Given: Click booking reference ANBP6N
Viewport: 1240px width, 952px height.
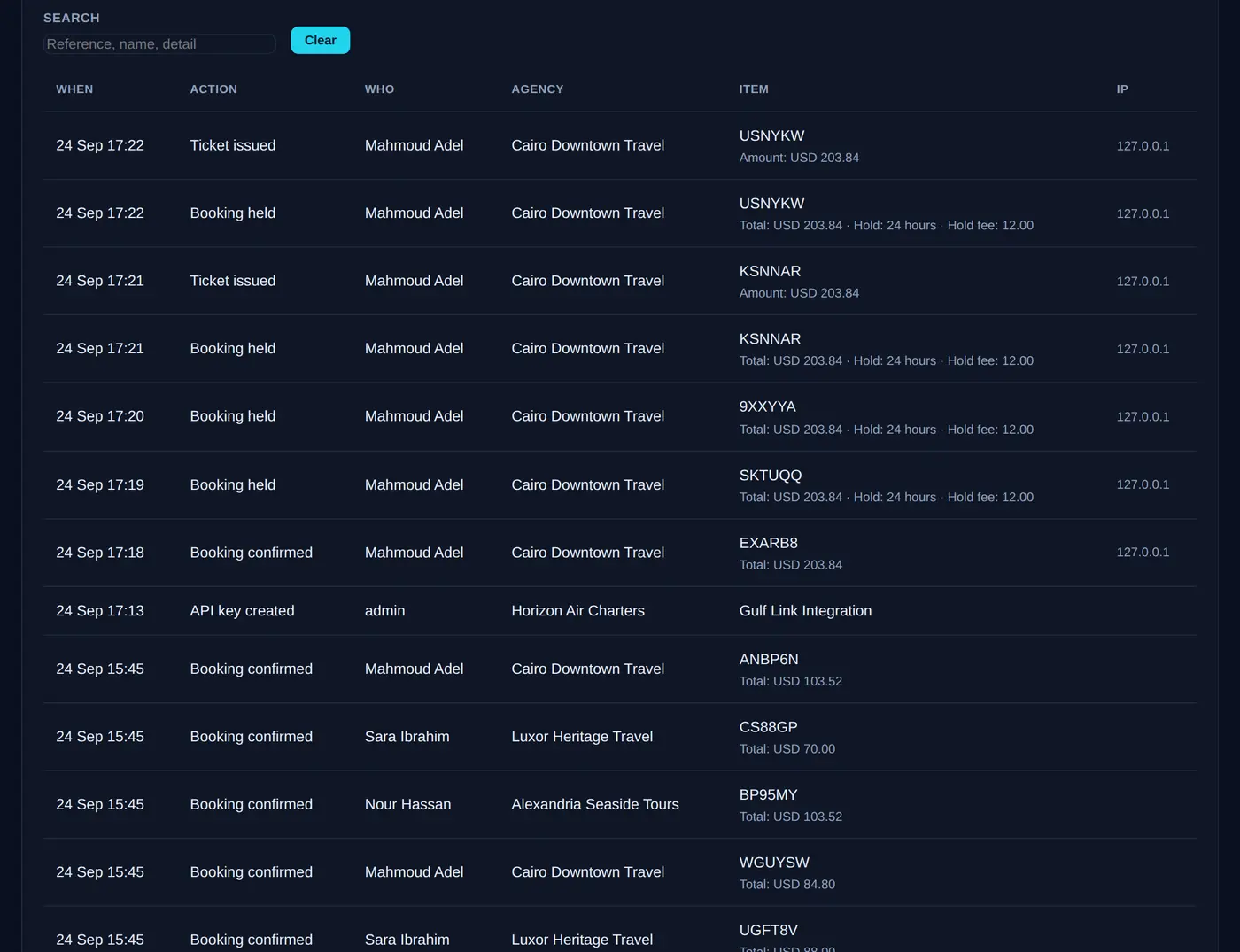Looking at the screenshot, I should pos(769,659).
